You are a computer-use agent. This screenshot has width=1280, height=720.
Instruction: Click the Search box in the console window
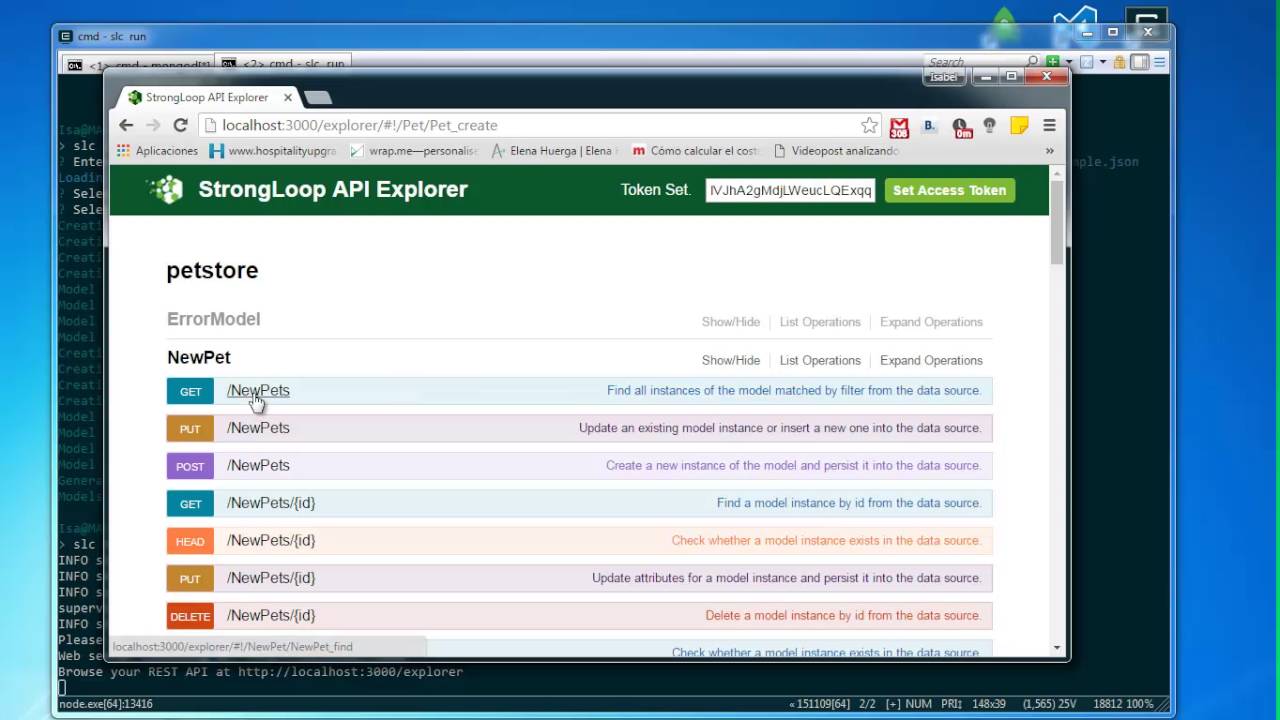pos(984,62)
